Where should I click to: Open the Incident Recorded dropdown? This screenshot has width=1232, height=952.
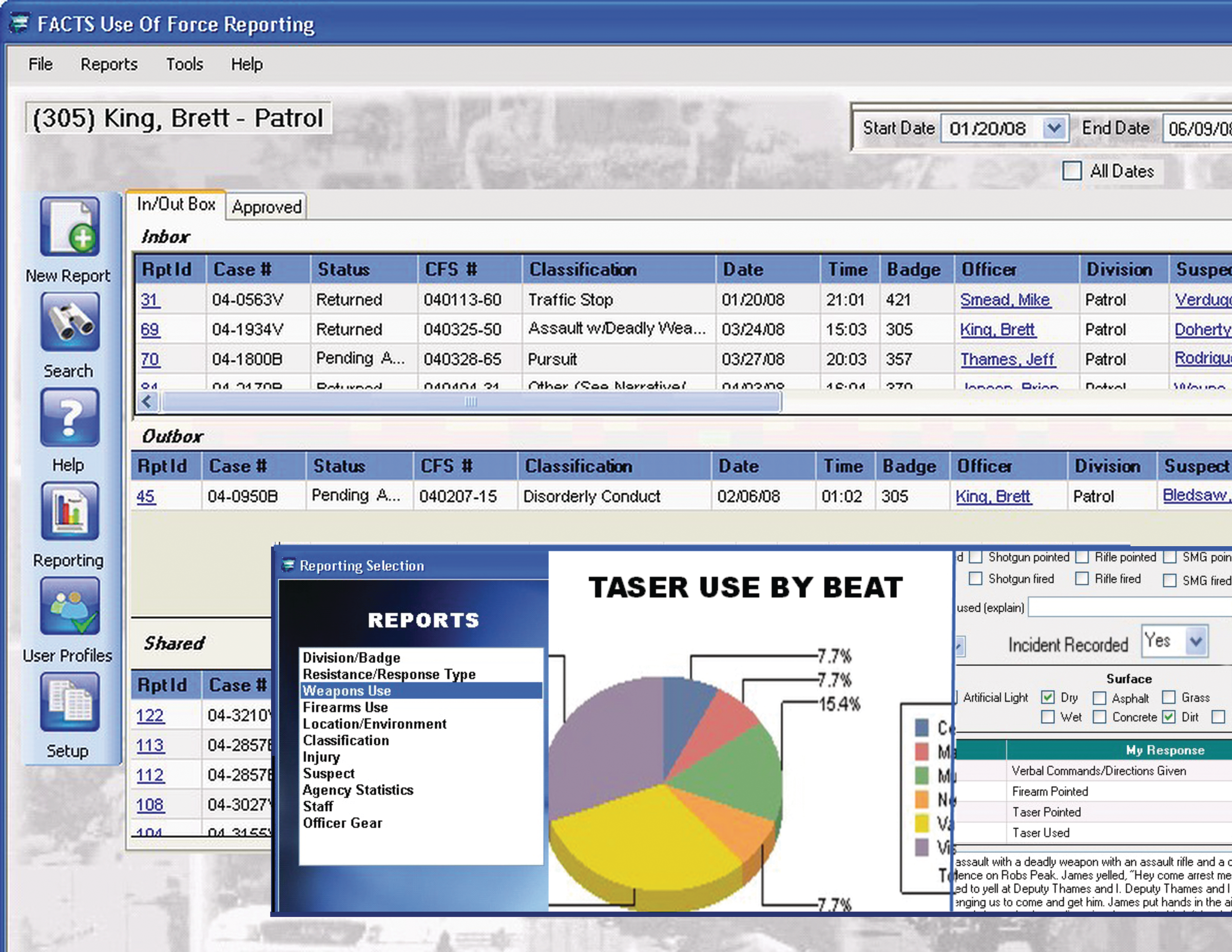[x=1196, y=641]
